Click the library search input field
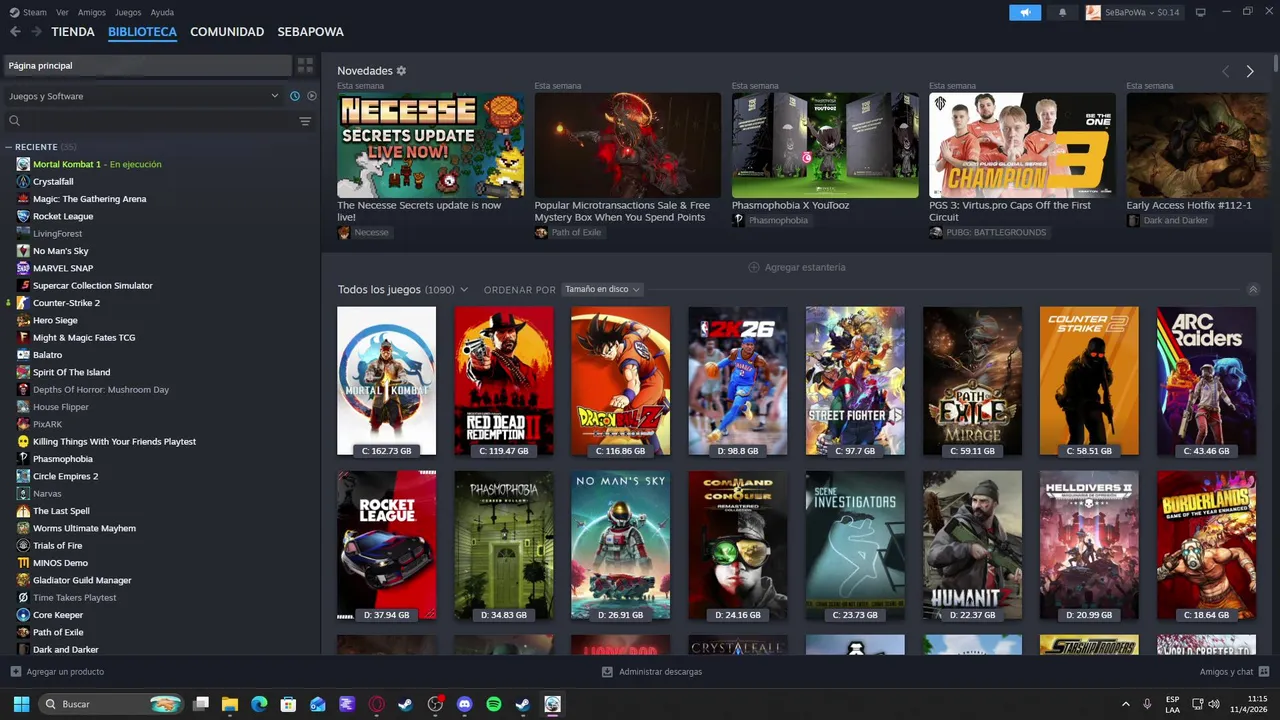The height and width of the screenshot is (720, 1280). tap(158, 121)
